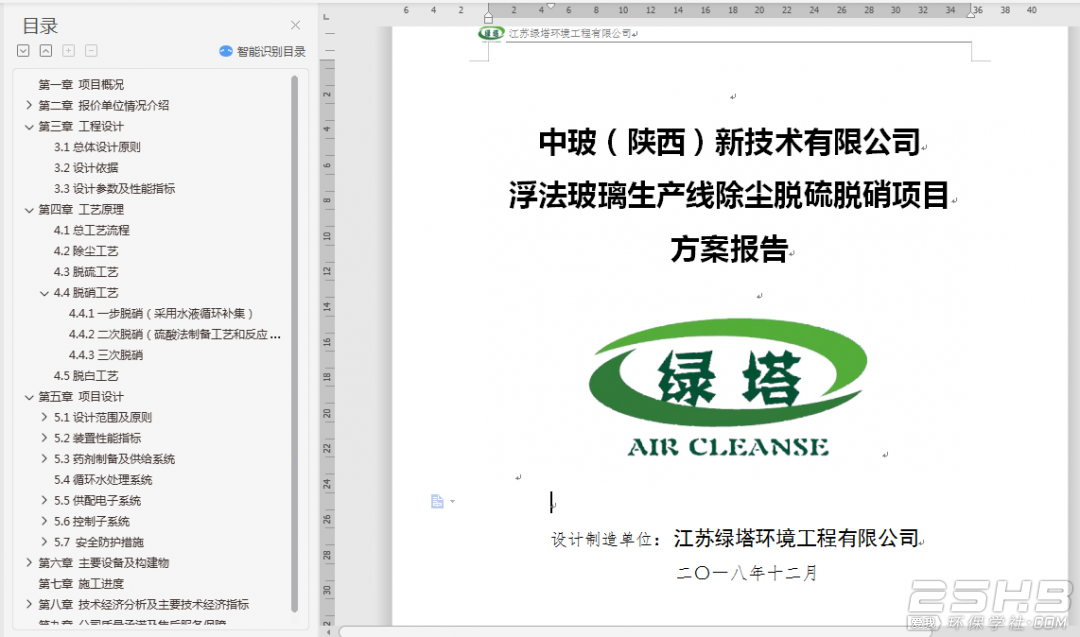This screenshot has width=1080, height=637.
Task: Click the collapse-all up-arrow icon under 目录
Action: pos(45,50)
